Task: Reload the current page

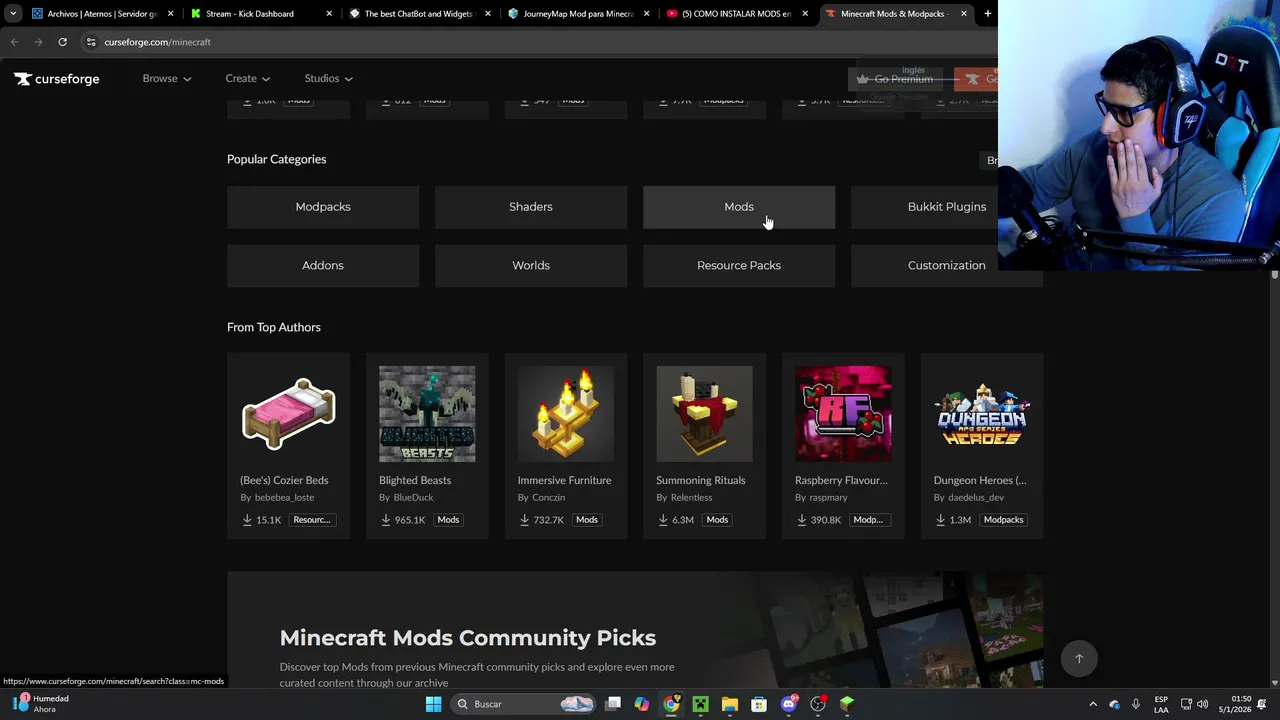Action: pyautogui.click(x=62, y=42)
